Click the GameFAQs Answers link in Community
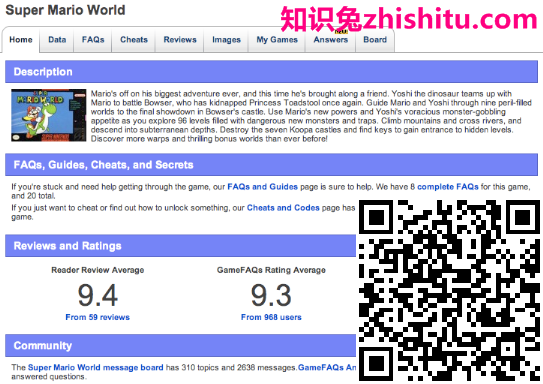This screenshot has width=543, height=384. pos(327,367)
